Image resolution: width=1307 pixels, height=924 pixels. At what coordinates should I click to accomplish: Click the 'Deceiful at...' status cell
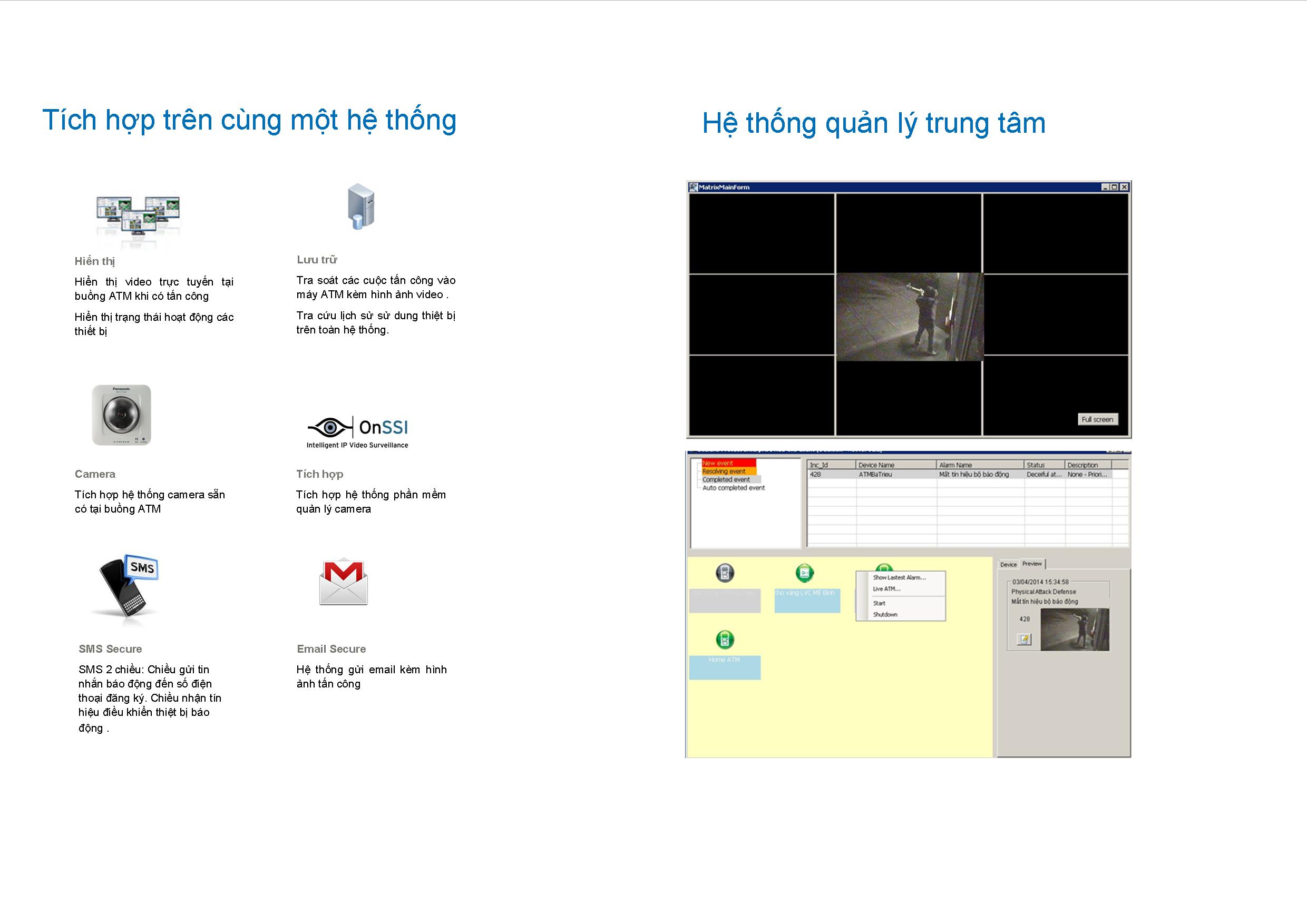(x=1045, y=474)
